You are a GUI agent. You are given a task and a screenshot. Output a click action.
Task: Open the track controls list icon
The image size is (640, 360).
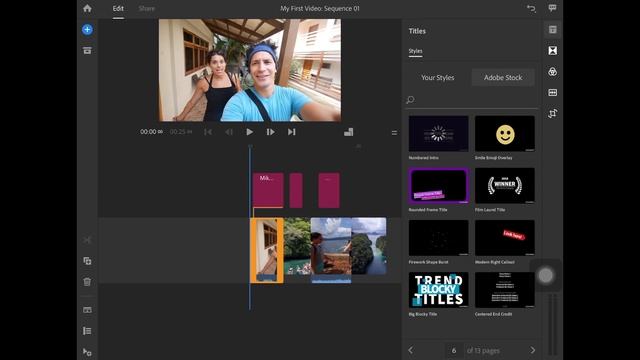pyautogui.click(x=87, y=331)
